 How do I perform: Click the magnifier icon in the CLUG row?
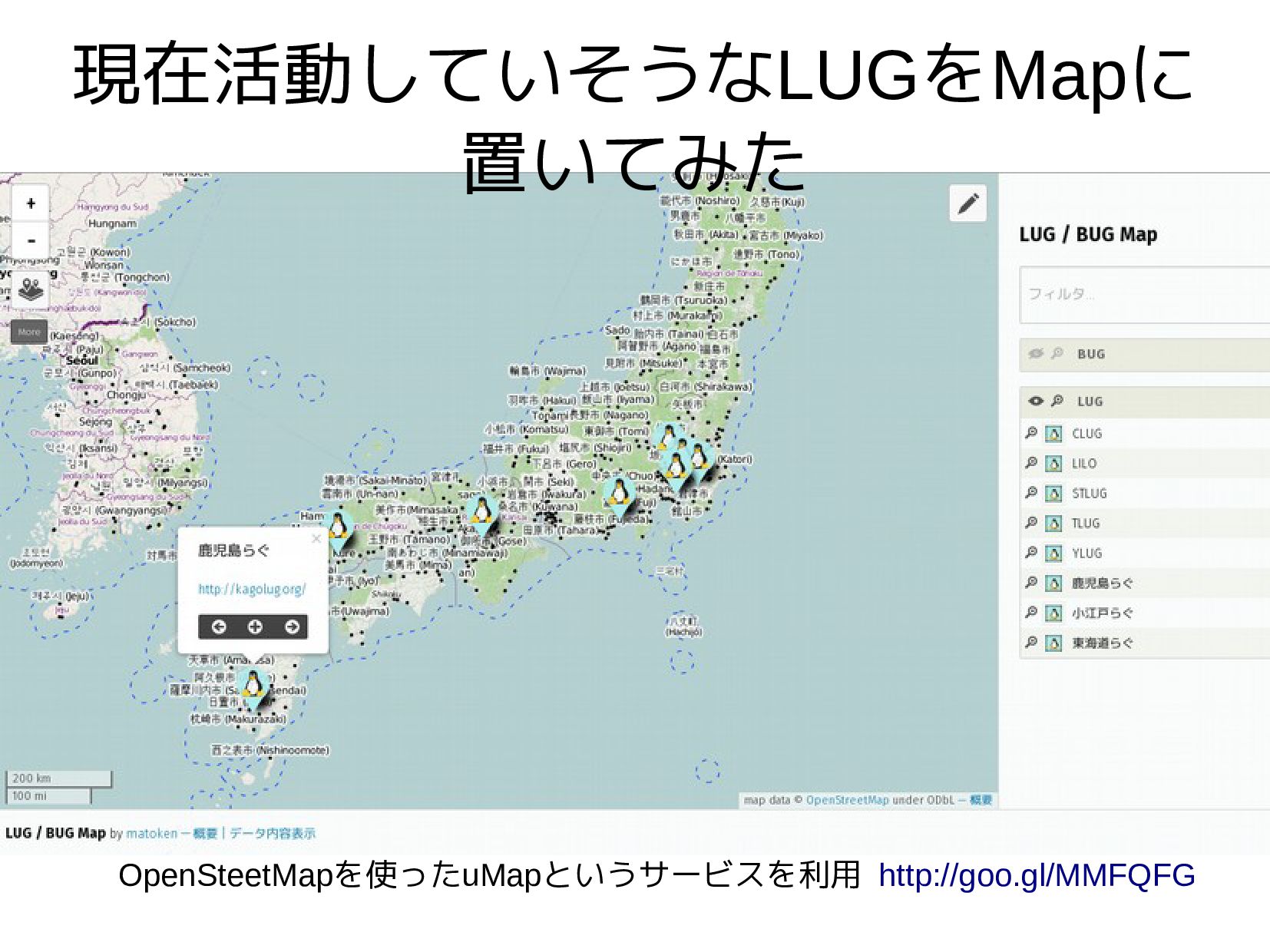point(1031,433)
